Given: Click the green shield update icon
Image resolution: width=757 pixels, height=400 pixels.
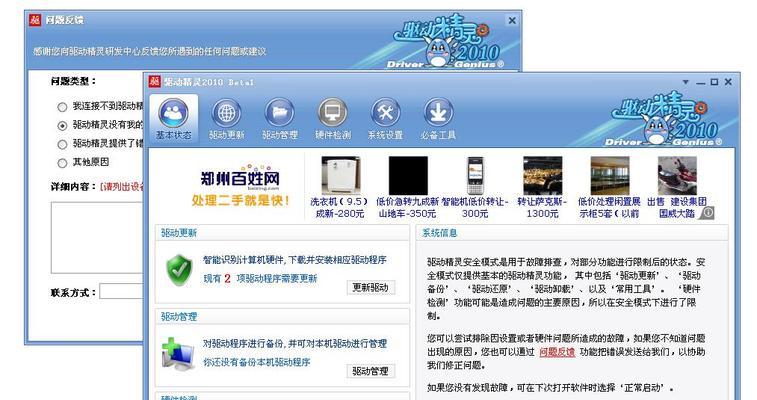Looking at the screenshot, I should coord(179,270).
